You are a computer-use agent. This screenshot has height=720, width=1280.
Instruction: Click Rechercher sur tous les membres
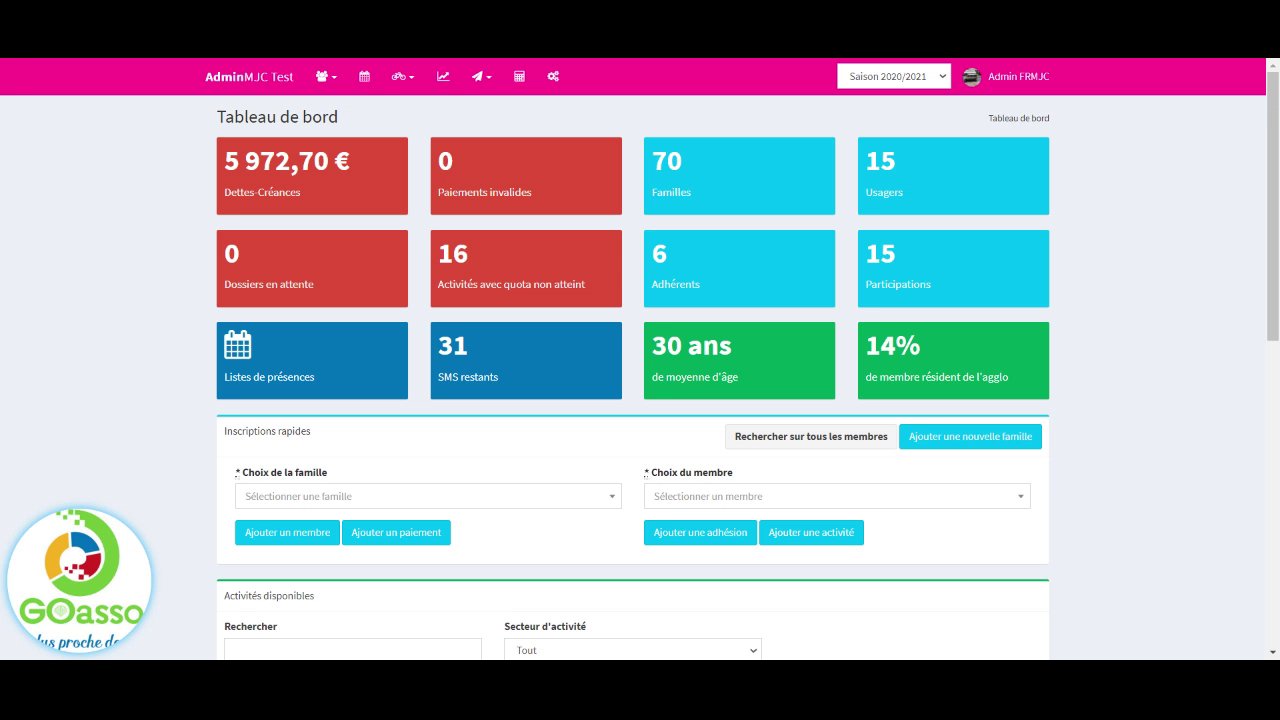pos(811,436)
